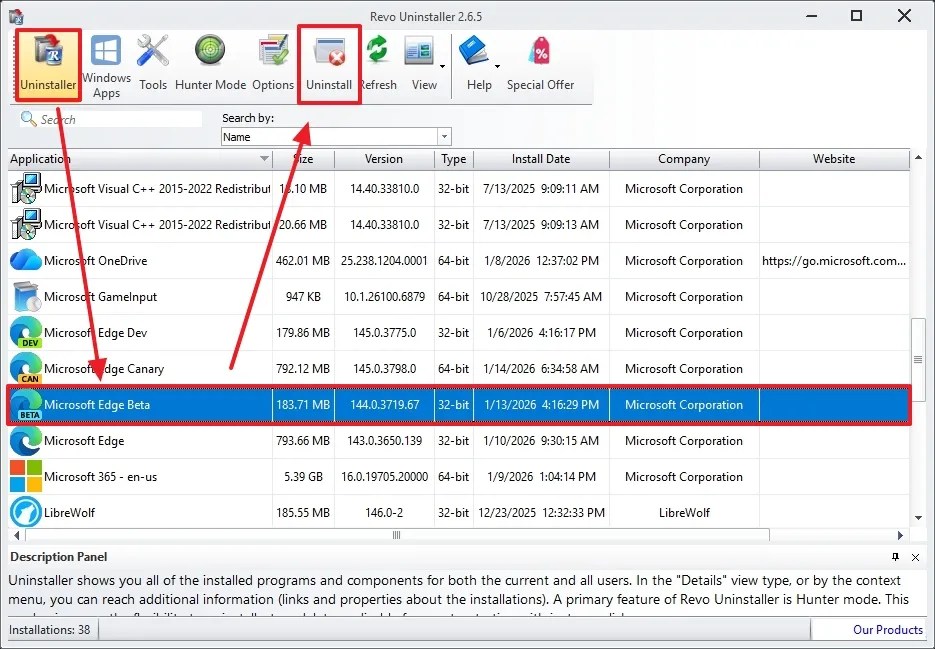935x649 pixels.
Task: Open the Search by dropdown
Action: tap(444, 136)
